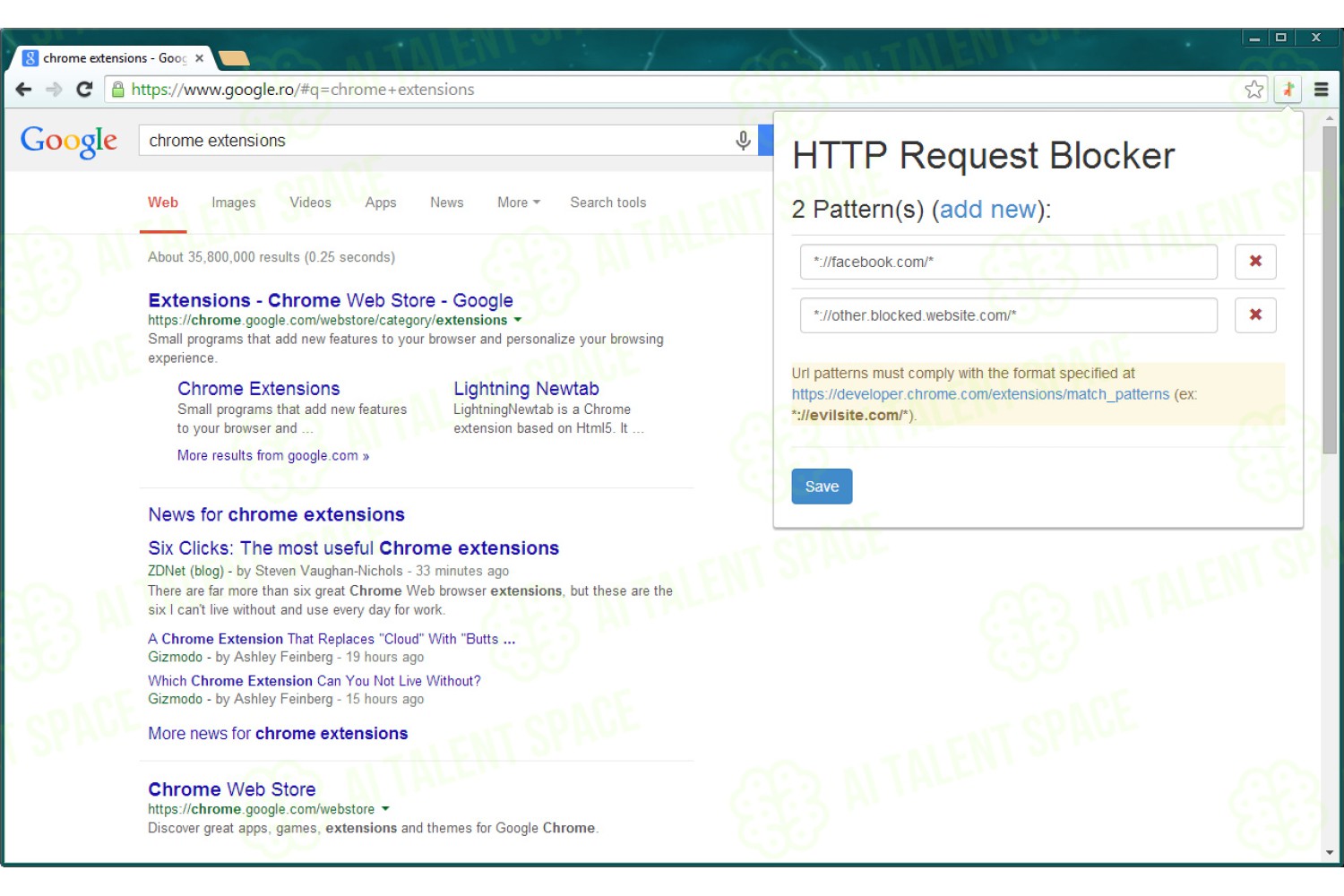The width and height of the screenshot is (1344, 896).
Task: Switch to the Images search tab
Action: 234,202
